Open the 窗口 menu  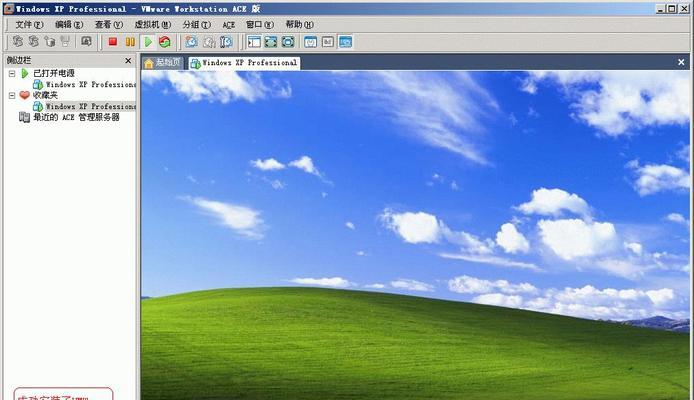260,25
